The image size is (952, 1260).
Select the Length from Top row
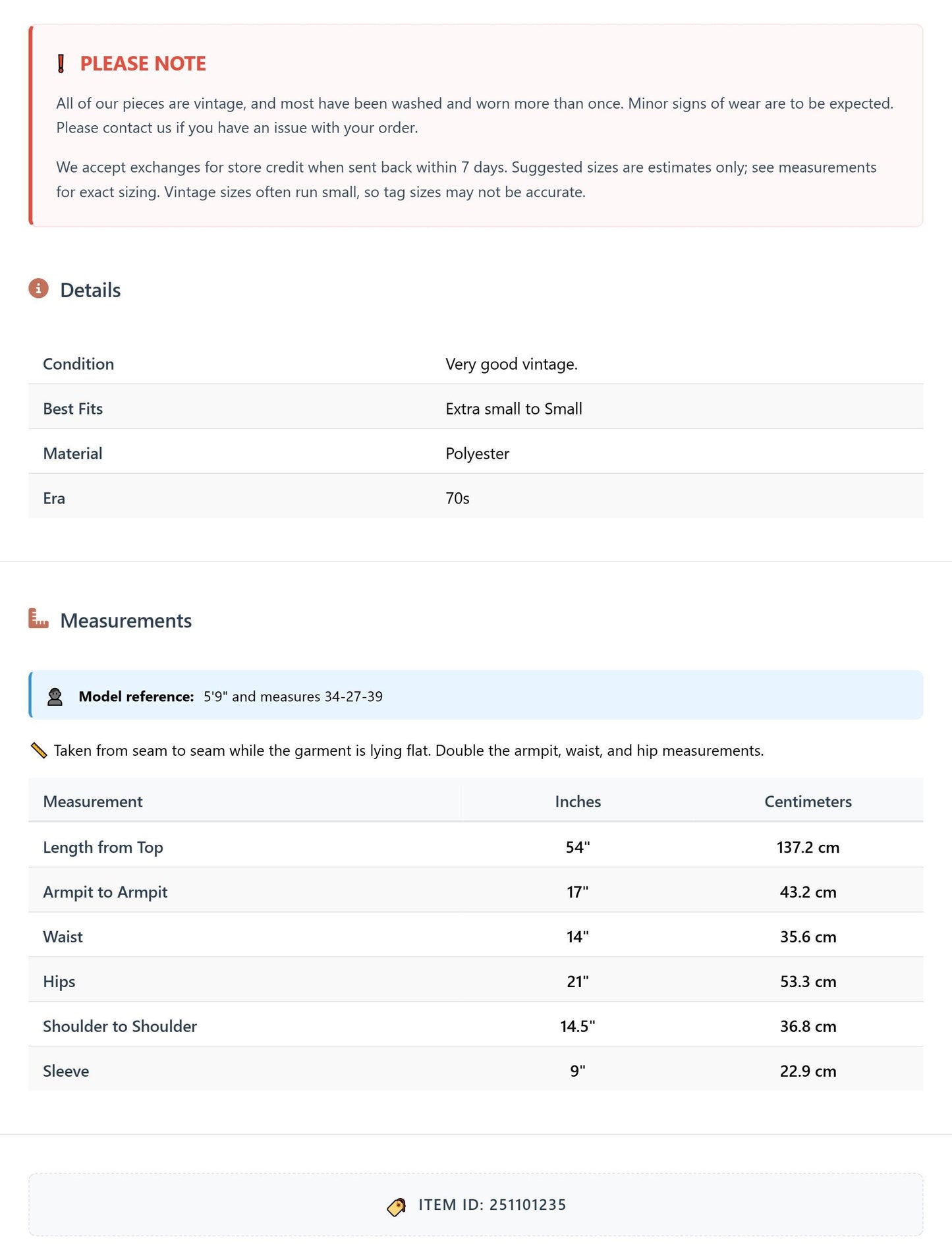[476, 847]
